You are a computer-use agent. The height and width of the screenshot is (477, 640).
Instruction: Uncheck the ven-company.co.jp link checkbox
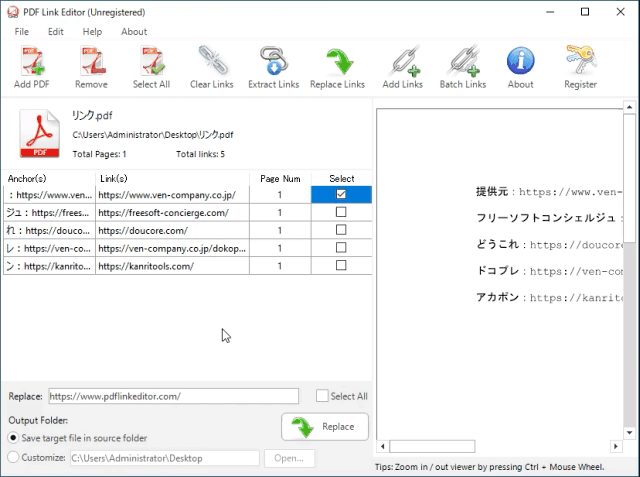tap(341, 194)
